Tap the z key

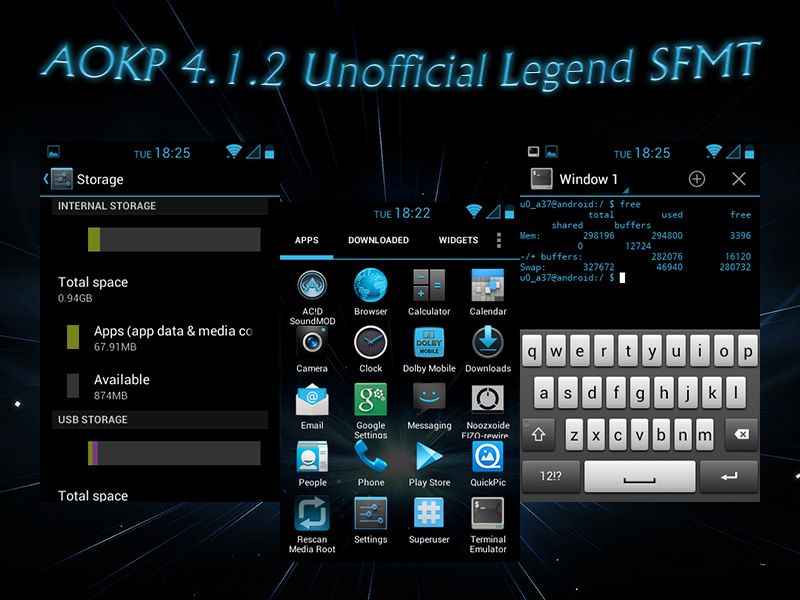tap(574, 435)
